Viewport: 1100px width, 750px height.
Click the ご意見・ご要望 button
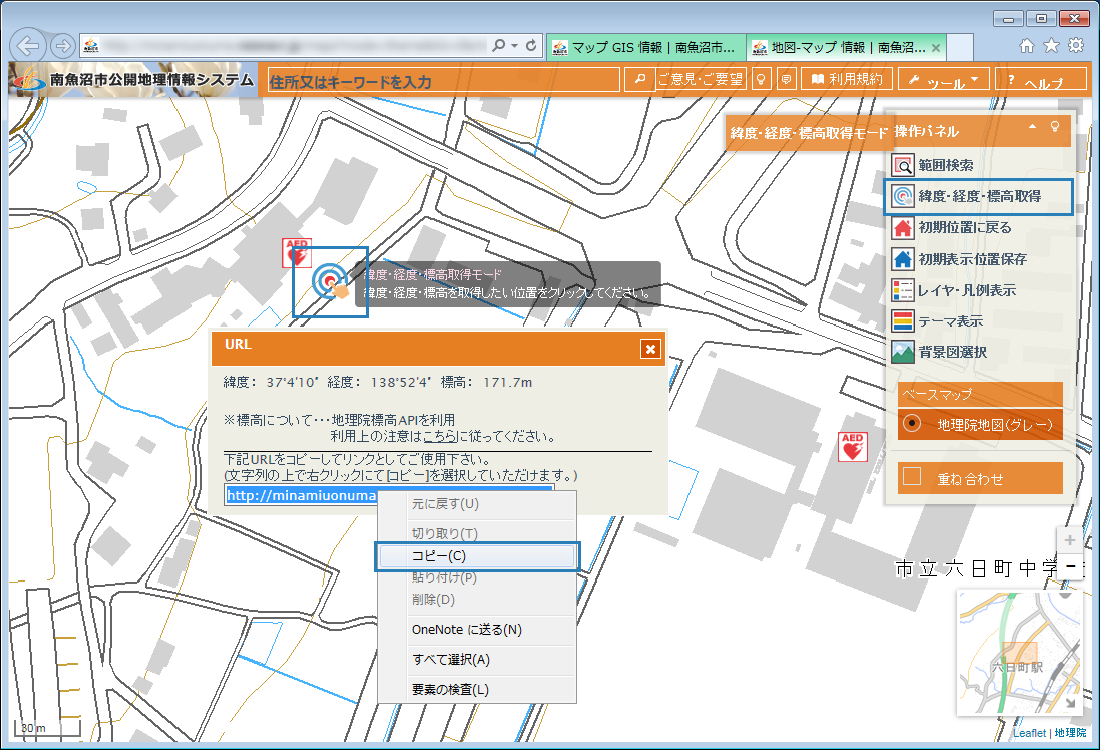click(x=700, y=79)
